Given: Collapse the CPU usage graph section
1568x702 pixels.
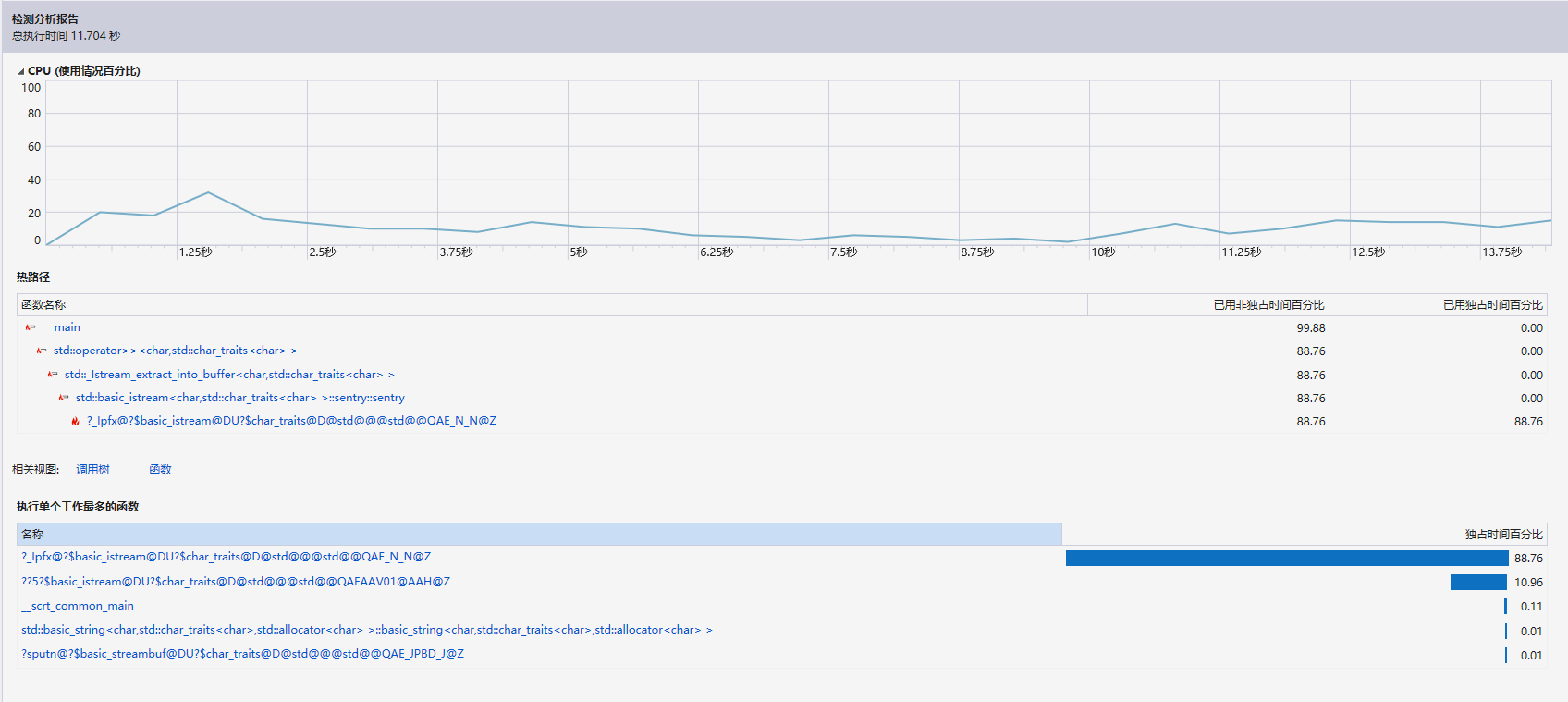Looking at the screenshot, I should (20, 71).
